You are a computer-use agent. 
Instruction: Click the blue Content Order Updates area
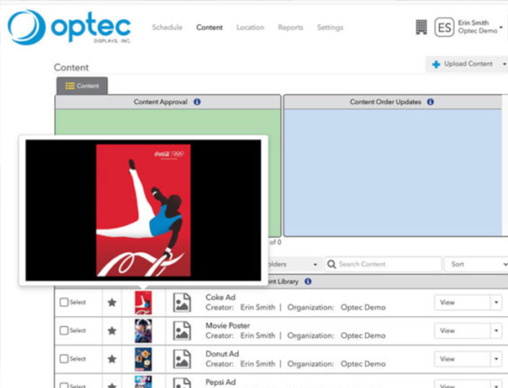[x=393, y=172]
